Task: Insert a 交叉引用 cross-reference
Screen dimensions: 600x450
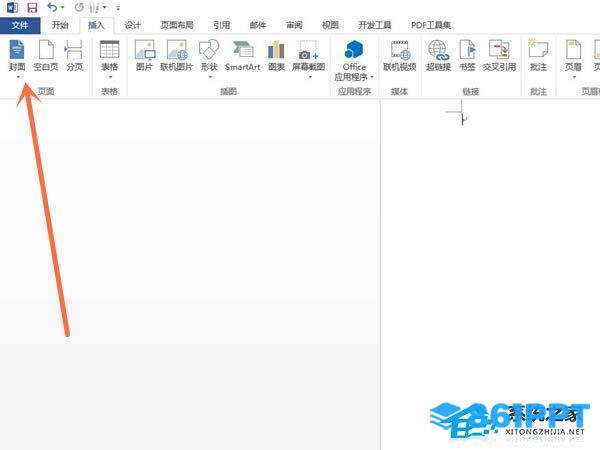Action: 499,56
